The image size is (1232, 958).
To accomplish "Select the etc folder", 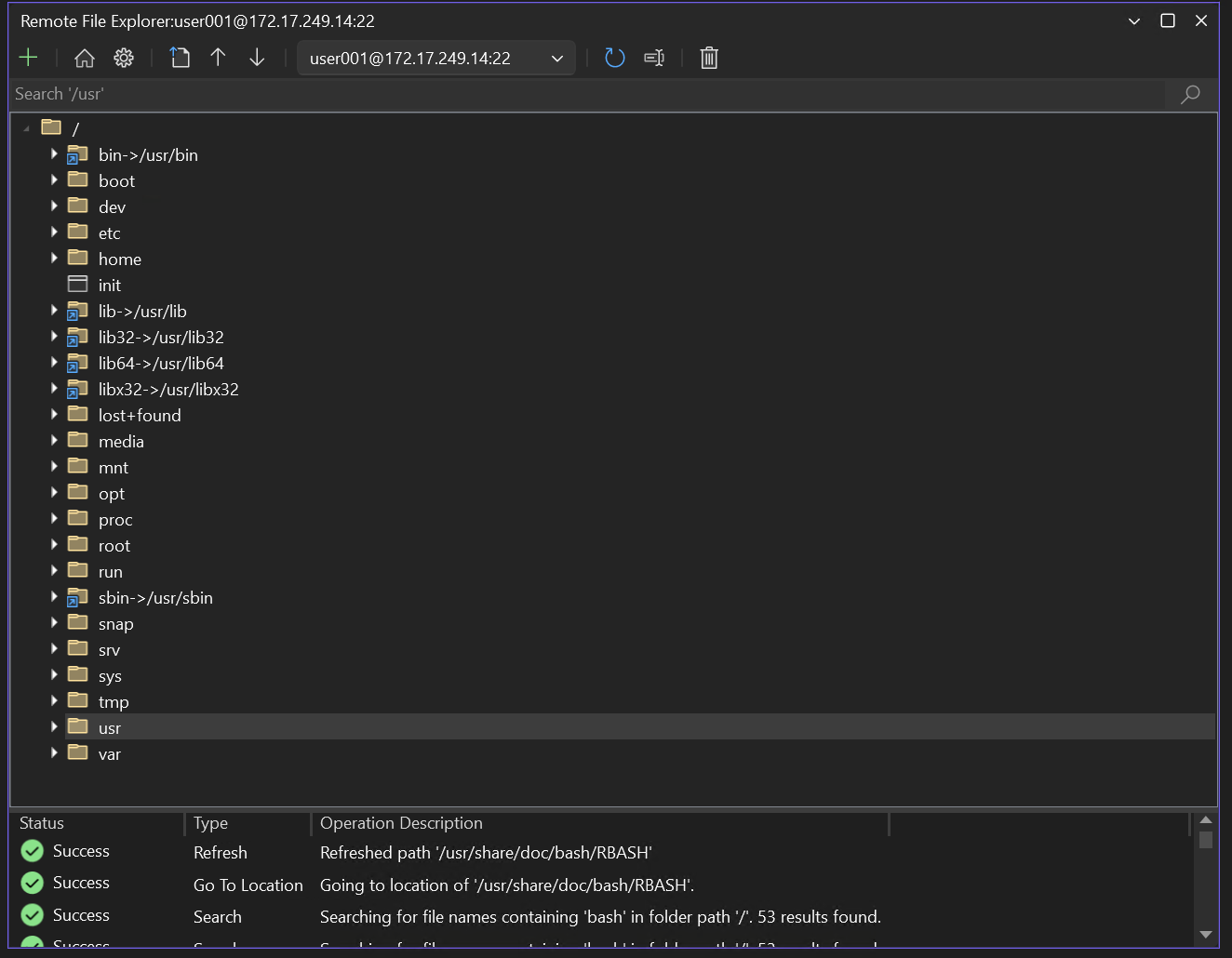I will tap(110, 233).
